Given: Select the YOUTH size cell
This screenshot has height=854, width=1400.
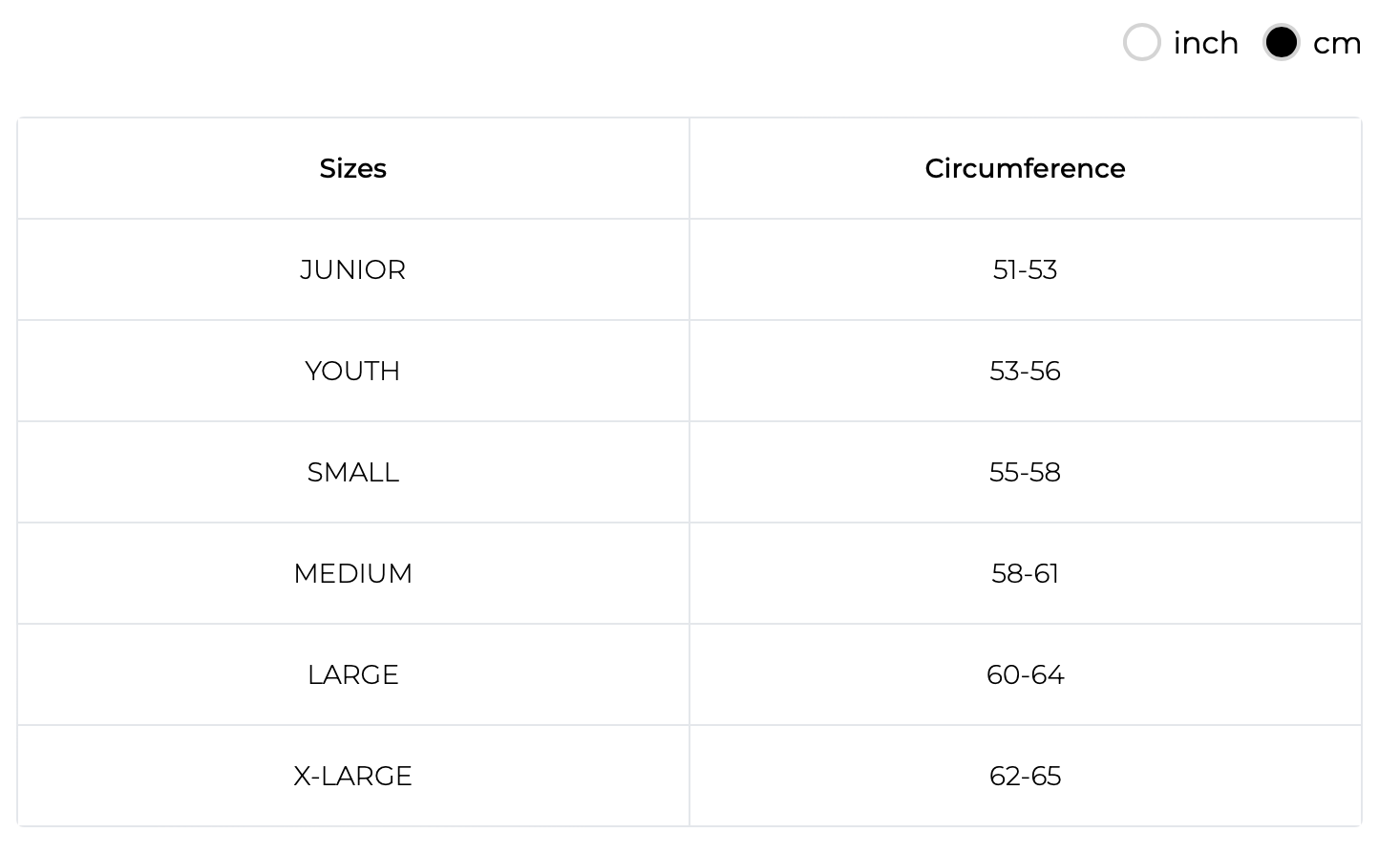Looking at the screenshot, I should pos(353,371).
